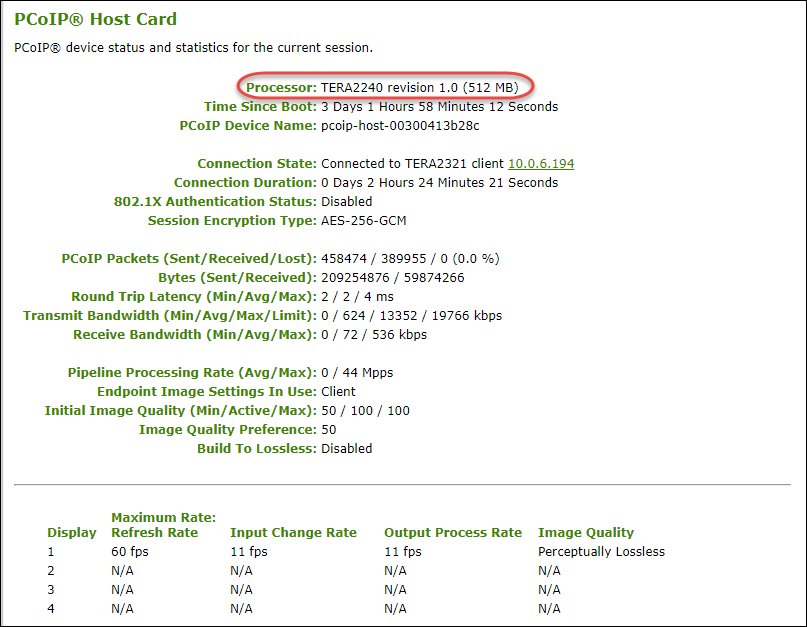807x627 pixels.
Task: Click the Round Trip Latency label
Action: [194, 297]
